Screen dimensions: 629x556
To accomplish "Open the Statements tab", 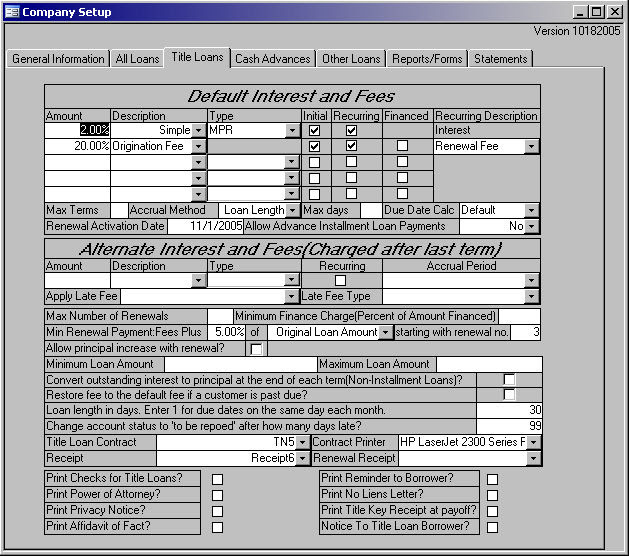I will click(x=500, y=59).
